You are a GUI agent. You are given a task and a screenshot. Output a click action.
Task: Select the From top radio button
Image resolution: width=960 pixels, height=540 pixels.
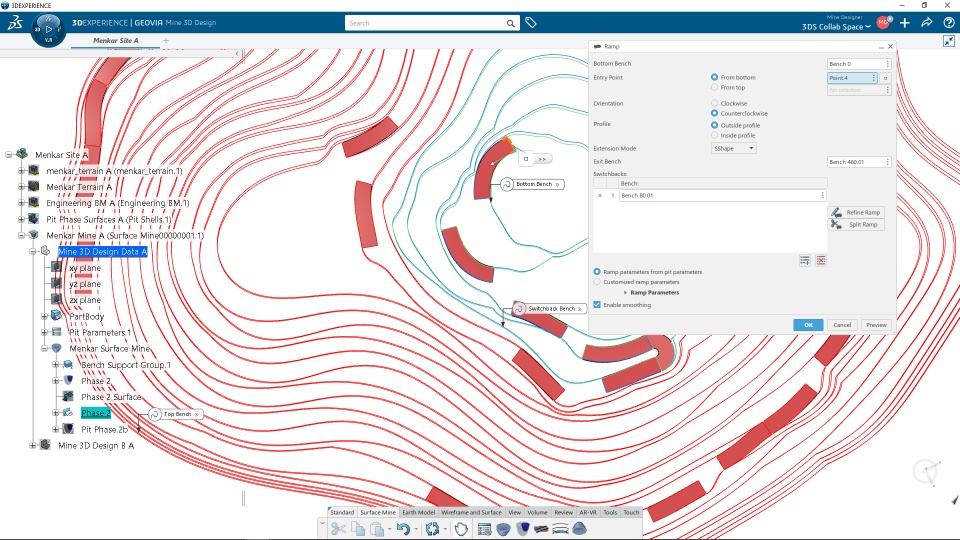[x=714, y=88]
